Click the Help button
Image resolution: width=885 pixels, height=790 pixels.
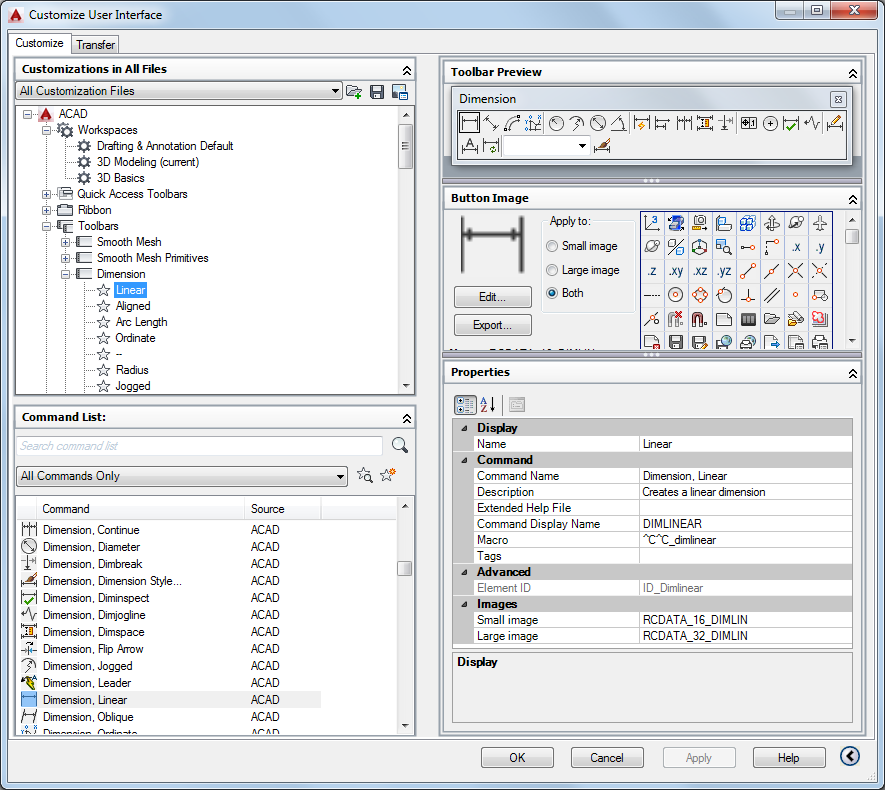788,757
